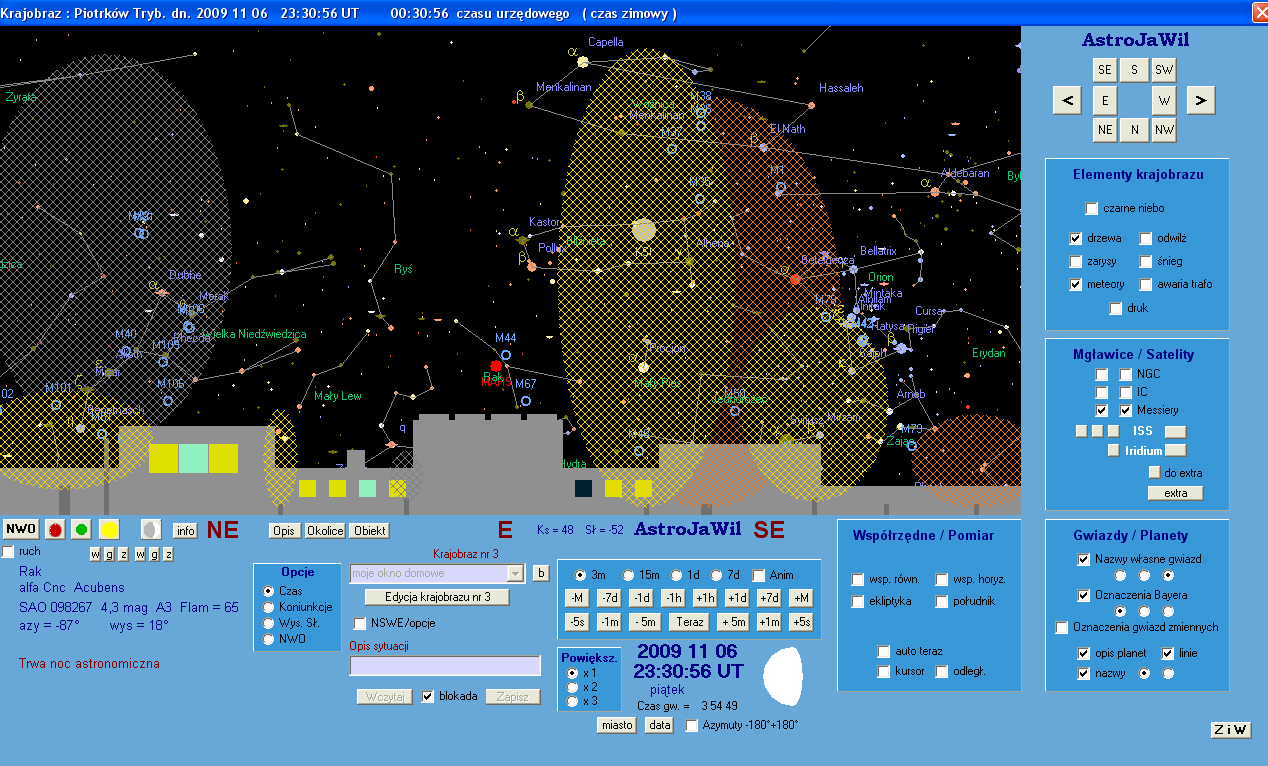Click the miasto button
Viewport: 1268px width, 766px height.
coord(617,725)
